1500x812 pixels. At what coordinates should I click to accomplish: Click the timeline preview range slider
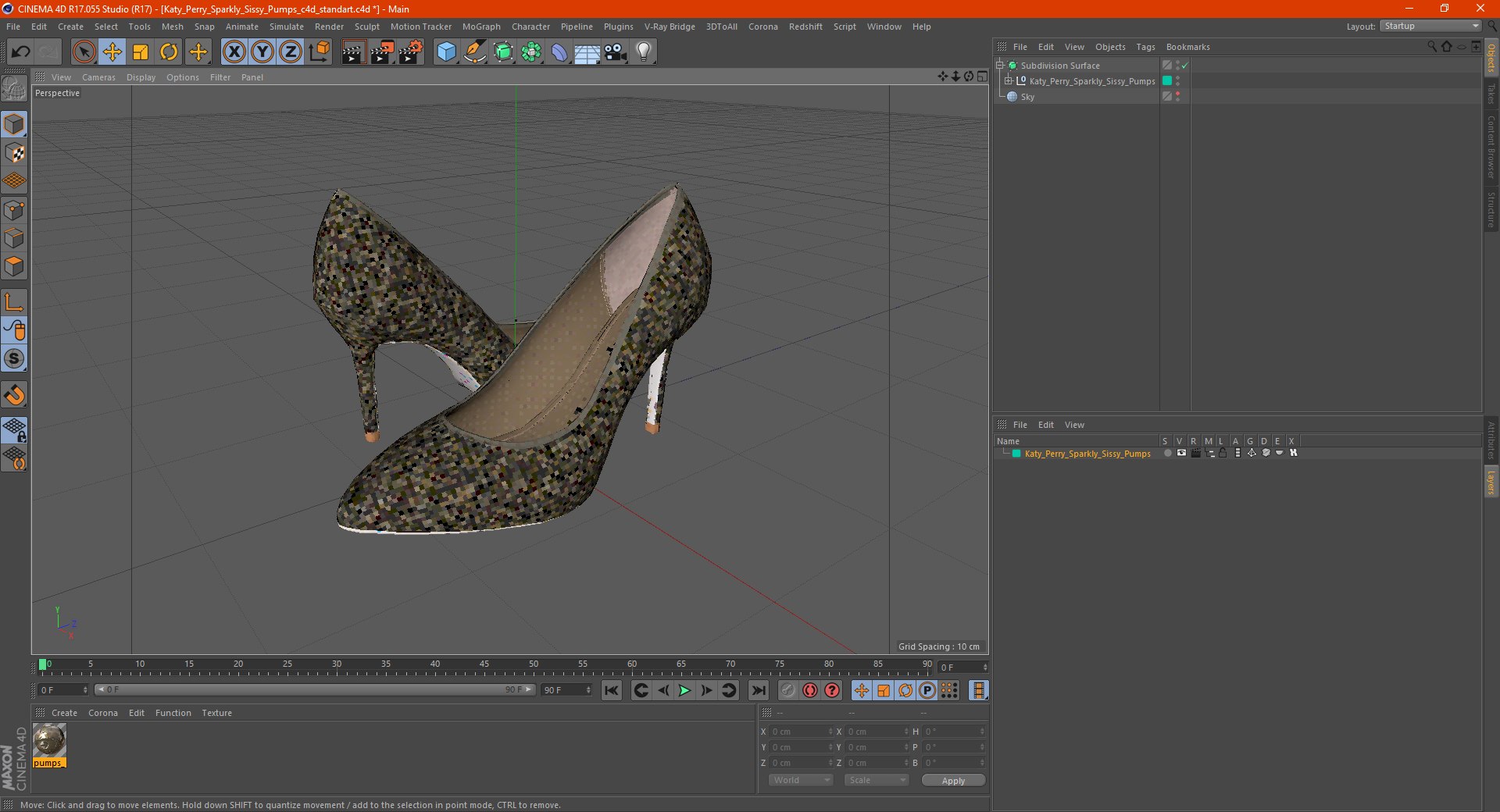315,689
